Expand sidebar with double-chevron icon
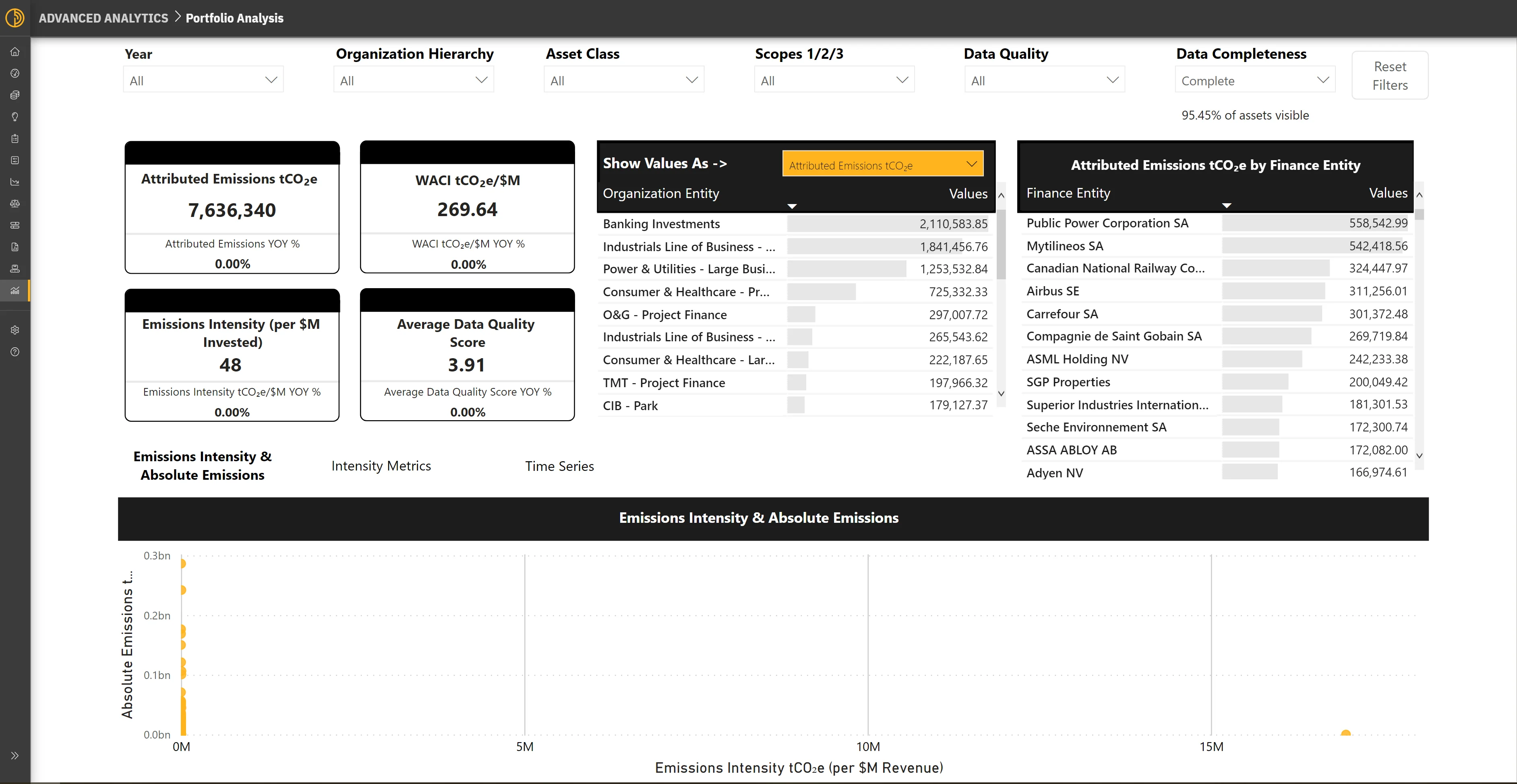The image size is (1517, 784). (15, 755)
